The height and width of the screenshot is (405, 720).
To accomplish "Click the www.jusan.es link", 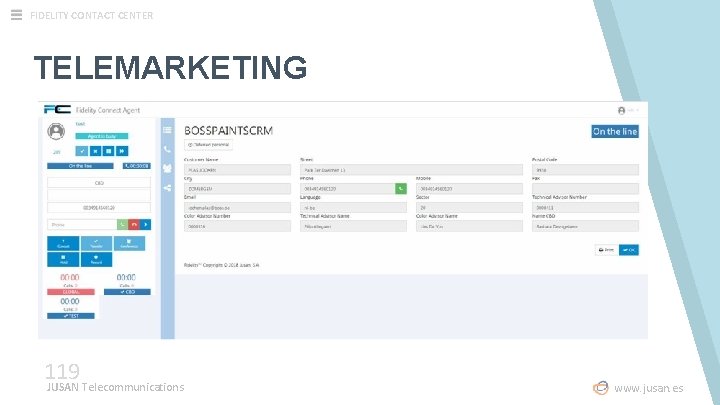I will point(648,388).
